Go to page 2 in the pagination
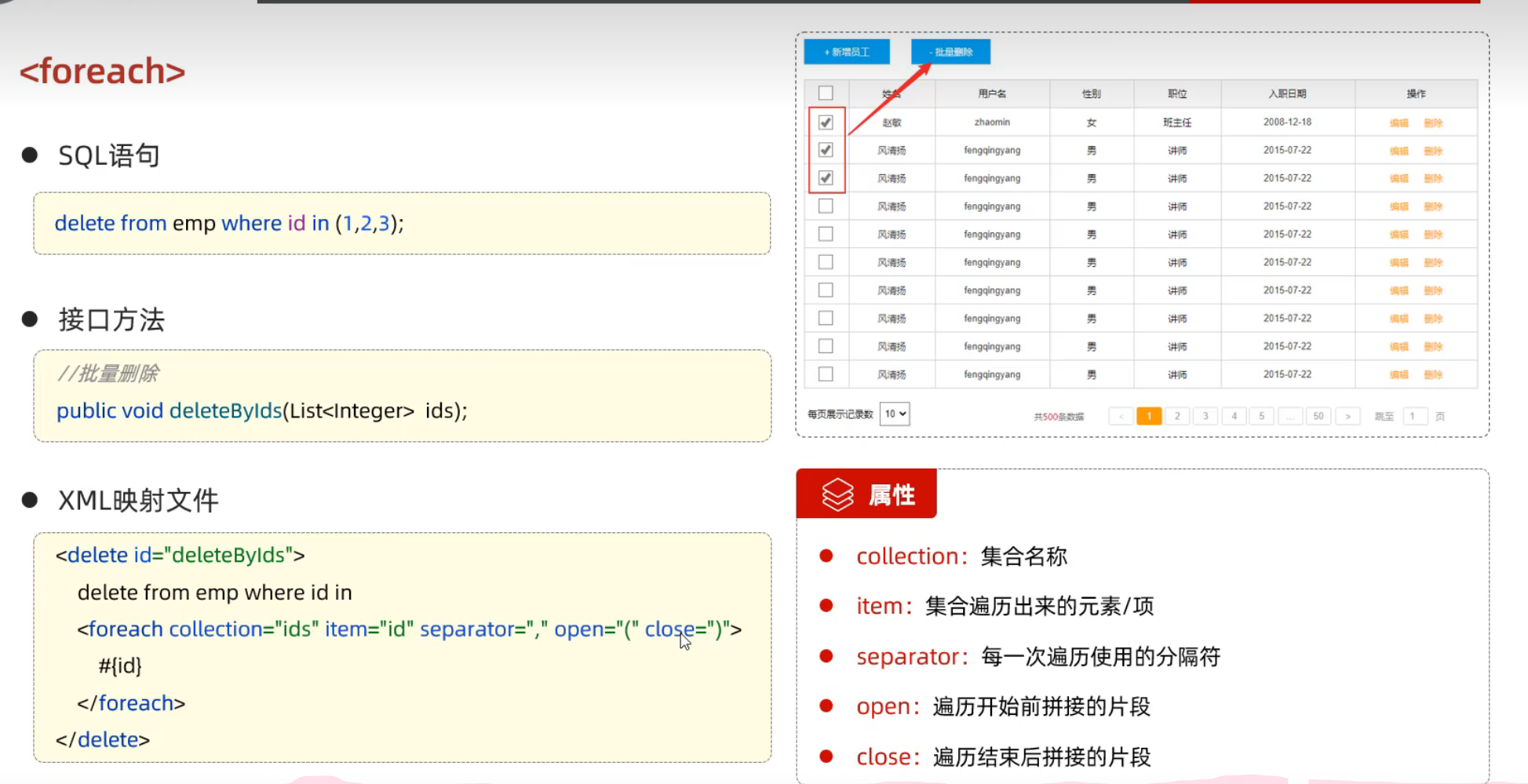This screenshot has height=784, width=1528. click(1177, 416)
